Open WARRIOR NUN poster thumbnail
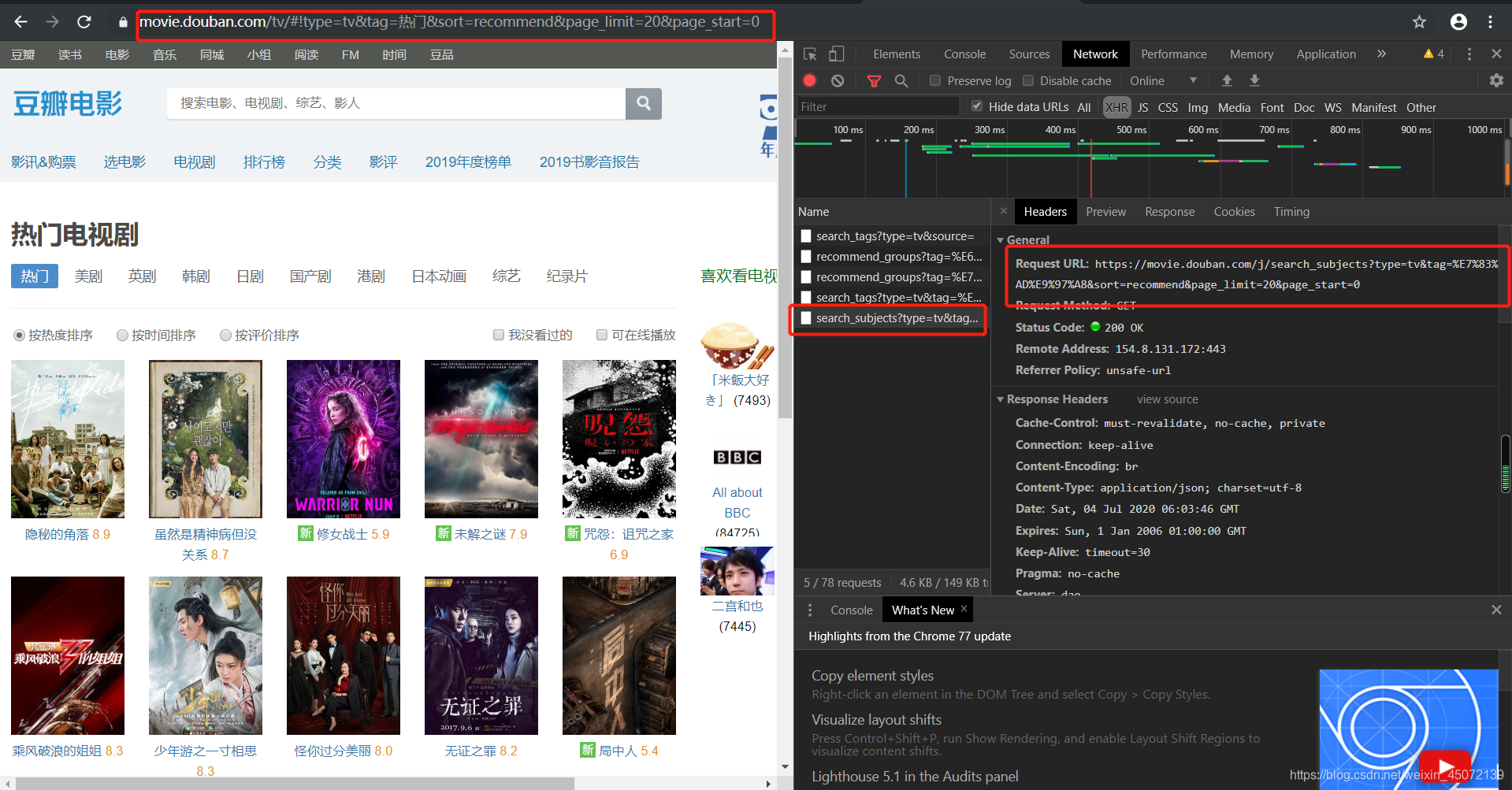This screenshot has width=1512, height=790. pyautogui.click(x=344, y=439)
